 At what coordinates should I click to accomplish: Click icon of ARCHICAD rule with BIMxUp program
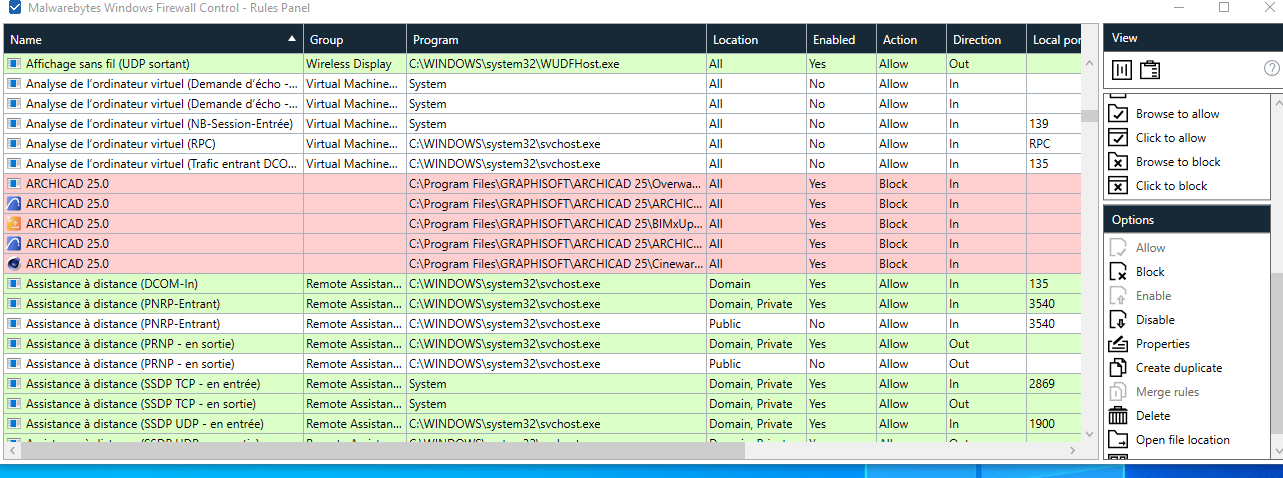pos(14,224)
